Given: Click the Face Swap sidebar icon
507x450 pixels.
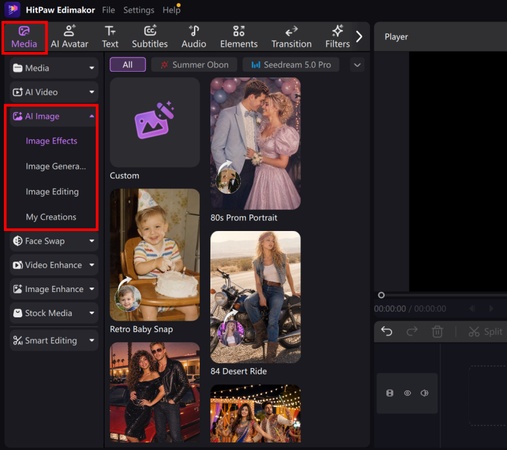Looking at the screenshot, I should pyautogui.click(x=17, y=241).
